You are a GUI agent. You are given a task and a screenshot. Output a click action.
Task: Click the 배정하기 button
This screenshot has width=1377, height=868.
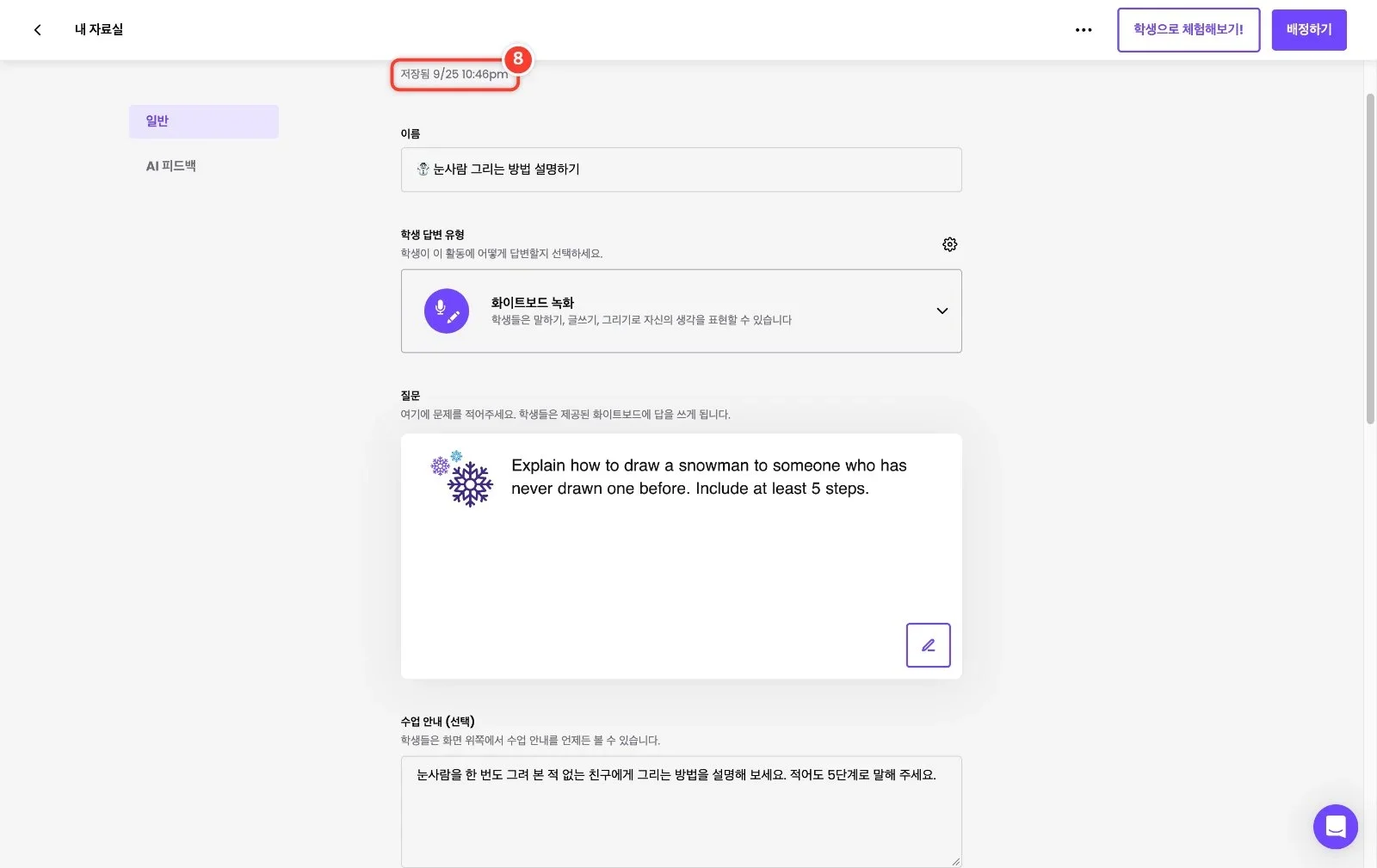(x=1309, y=30)
